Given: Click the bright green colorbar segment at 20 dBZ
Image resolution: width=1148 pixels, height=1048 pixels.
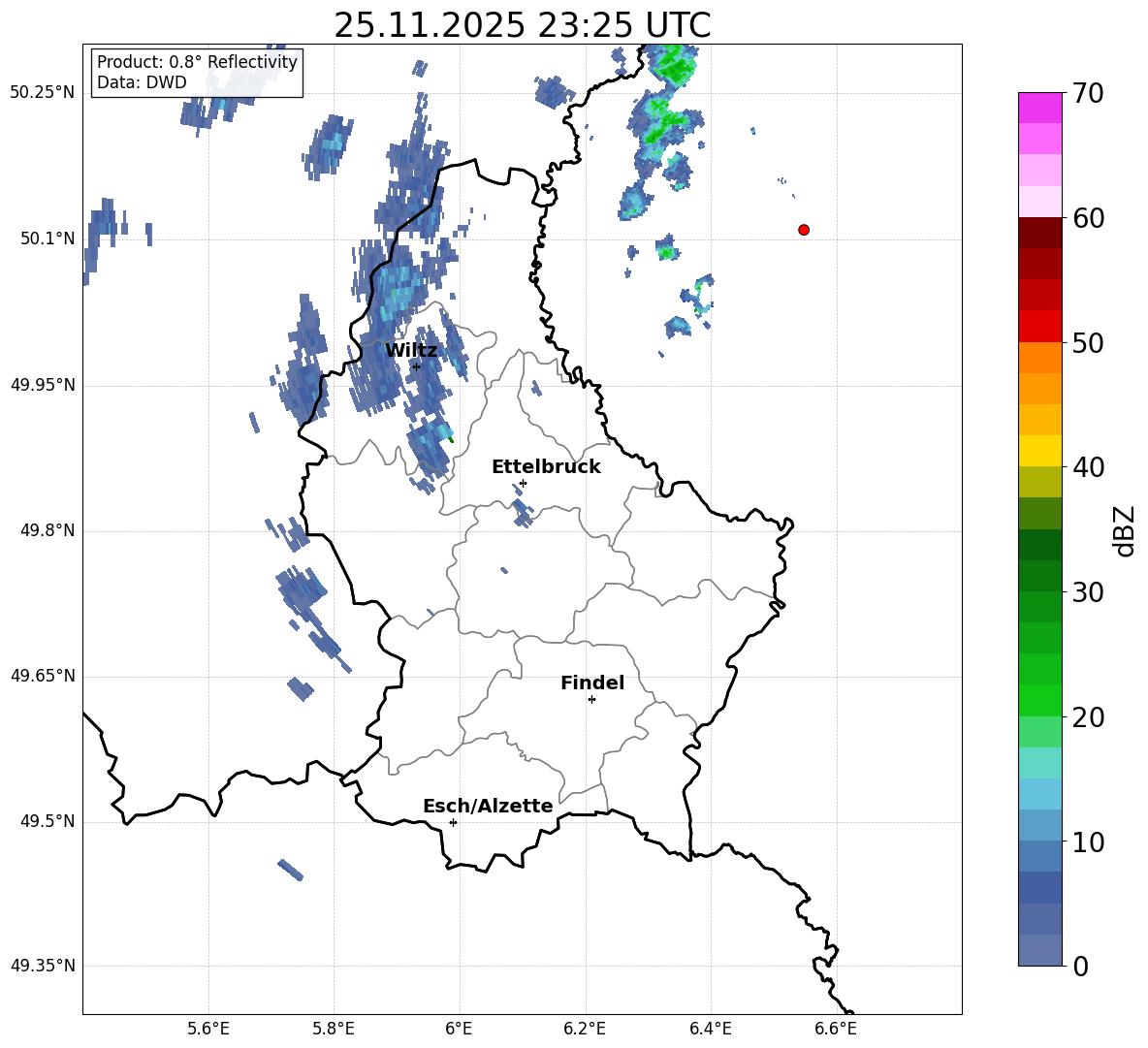Looking at the screenshot, I should pyautogui.click(x=1040, y=700).
